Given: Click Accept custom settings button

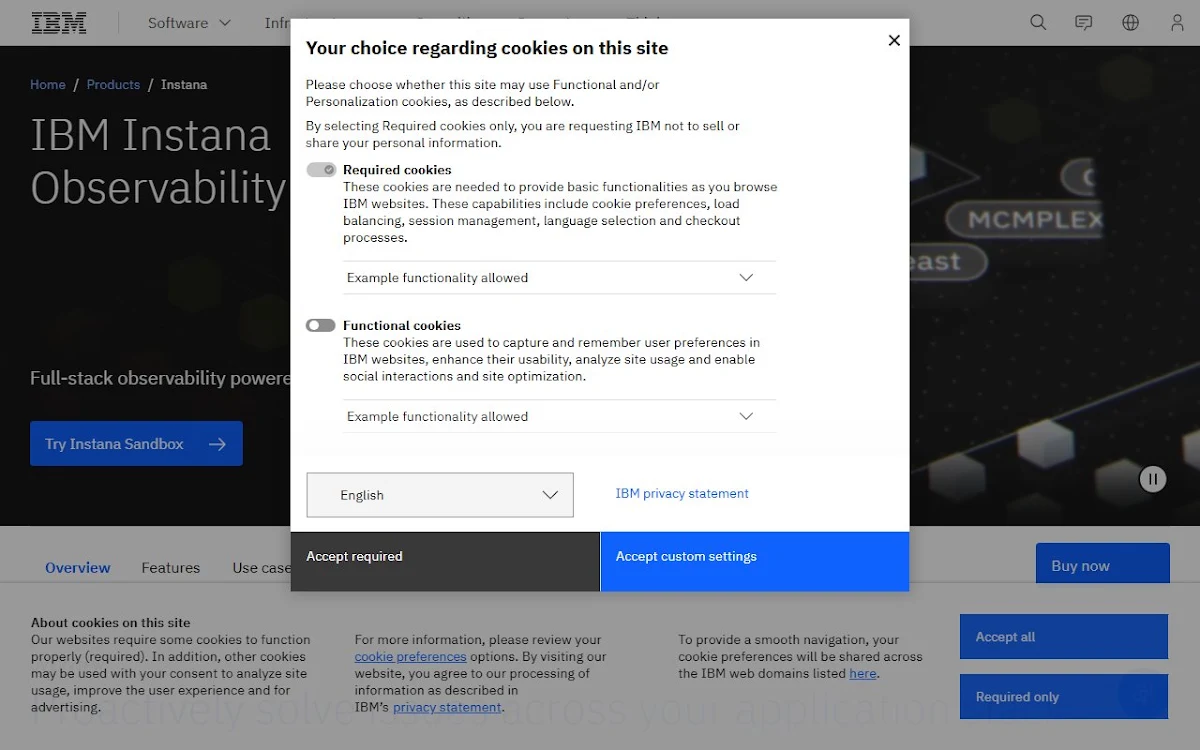Looking at the screenshot, I should tap(755, 561).
